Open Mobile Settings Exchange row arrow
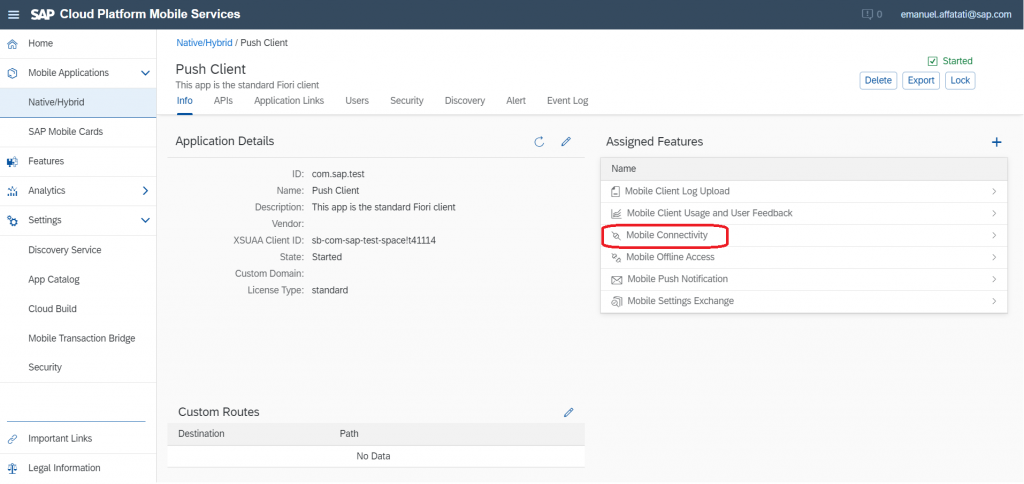1024x484 pixels. [995, 301]
